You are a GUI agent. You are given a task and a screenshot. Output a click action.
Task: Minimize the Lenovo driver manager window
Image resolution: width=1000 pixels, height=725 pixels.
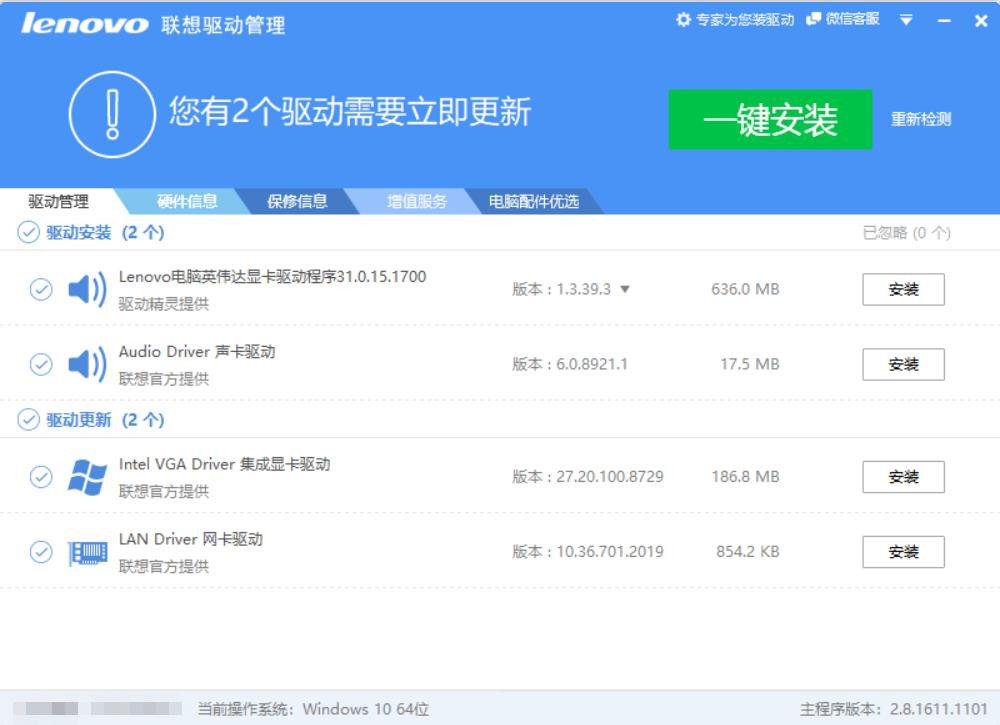pyautogui.click(x=945, y=21)
